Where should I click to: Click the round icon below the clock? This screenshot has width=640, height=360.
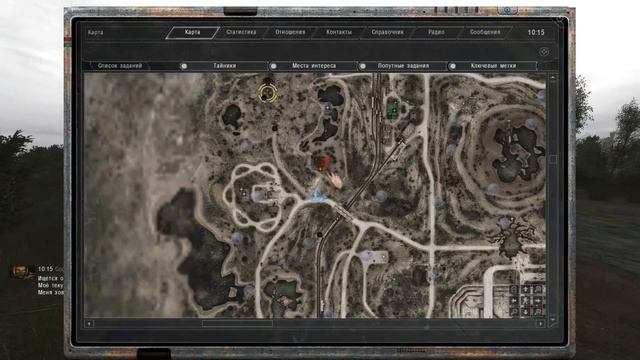544,52
